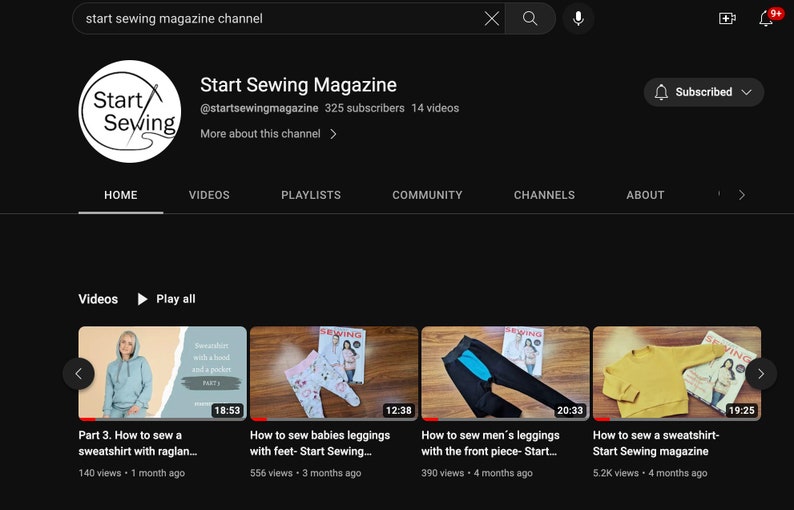The height and width of the screenshot is (510, 794).
Task: Clear the search box with the X icon
Action: click(492, 19)
